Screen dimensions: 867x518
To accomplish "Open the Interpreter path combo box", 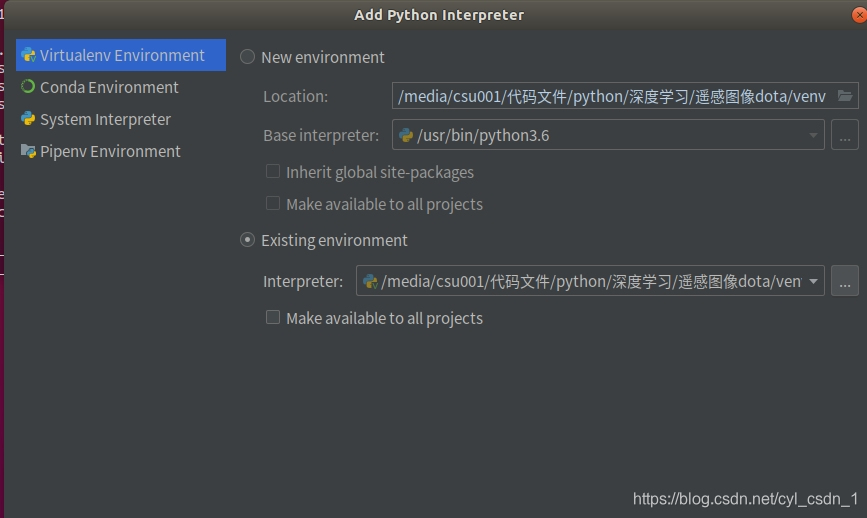I will coord(590,281).
